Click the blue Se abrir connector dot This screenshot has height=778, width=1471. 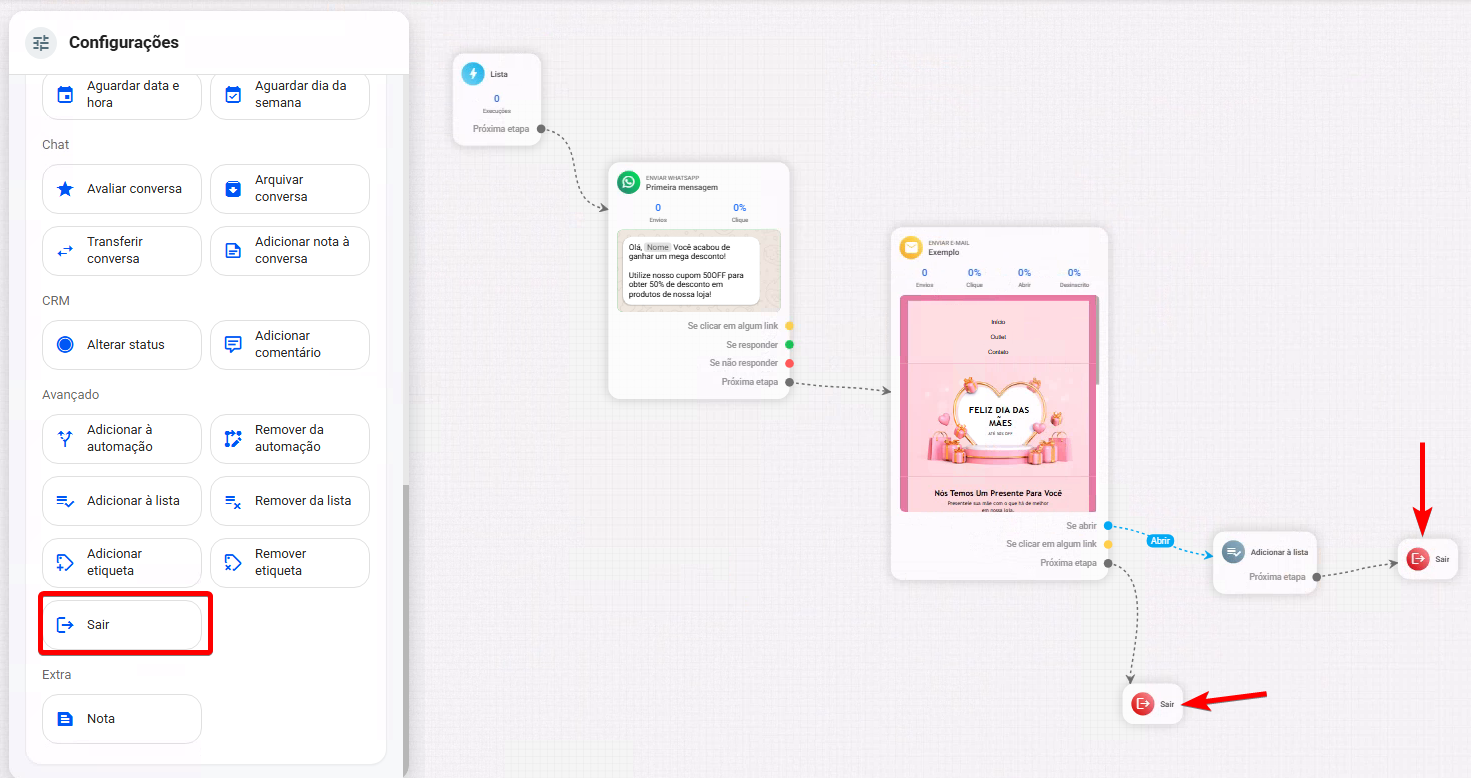pos(1108,525)
